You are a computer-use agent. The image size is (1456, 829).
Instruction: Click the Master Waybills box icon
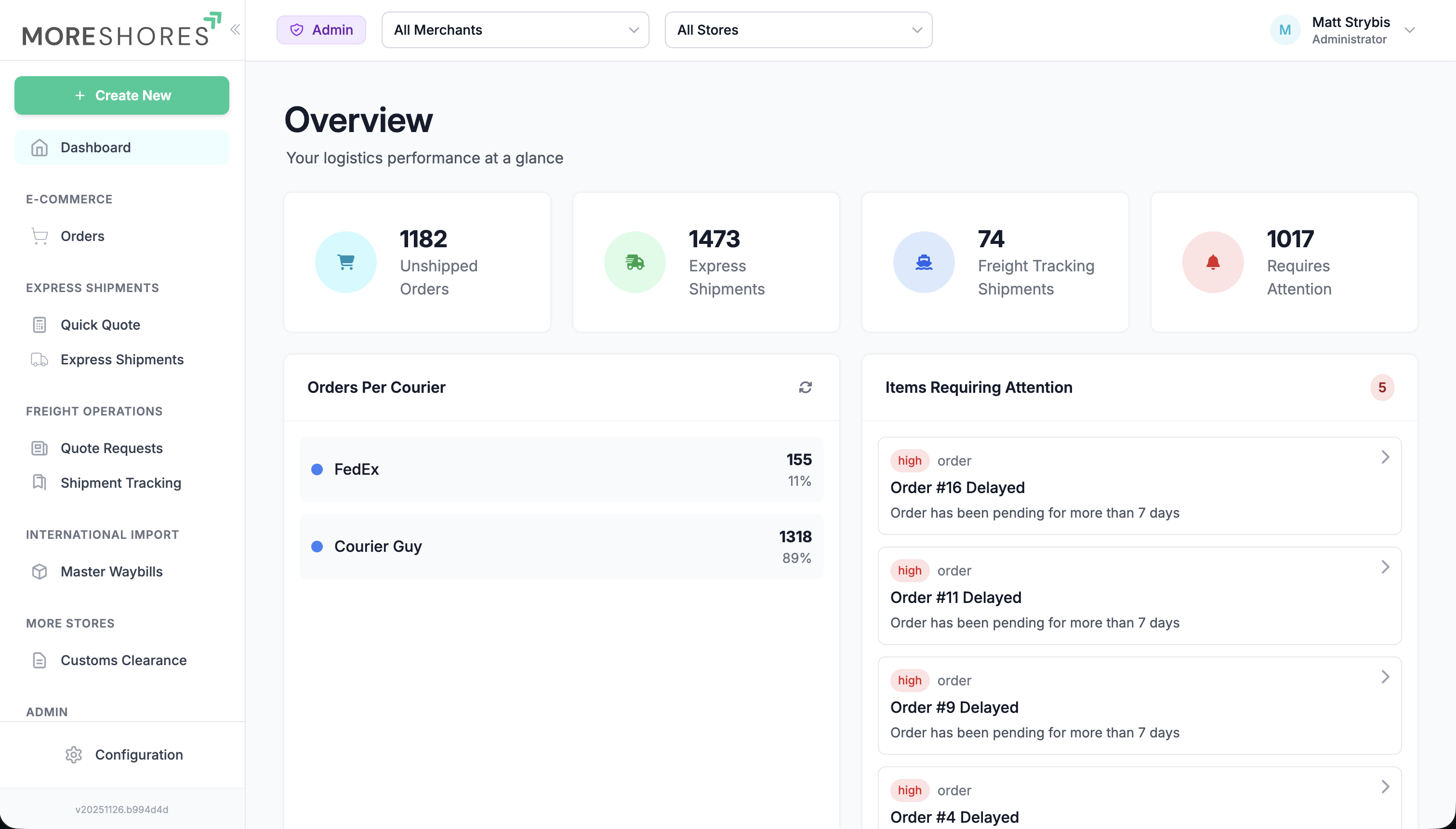(x=39, y=571)
